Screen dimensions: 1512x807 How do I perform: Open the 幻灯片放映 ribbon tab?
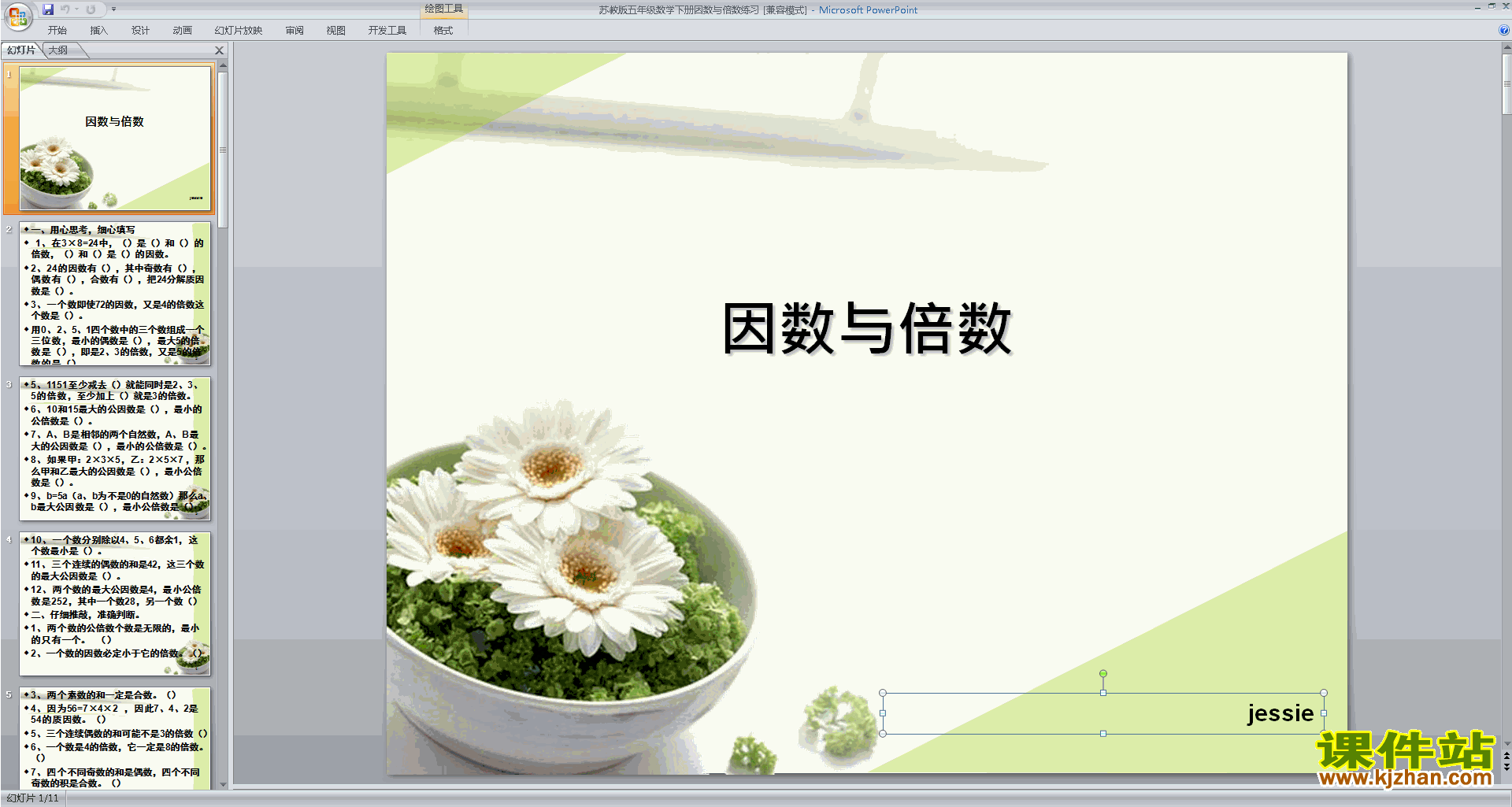tap(239, 31)
